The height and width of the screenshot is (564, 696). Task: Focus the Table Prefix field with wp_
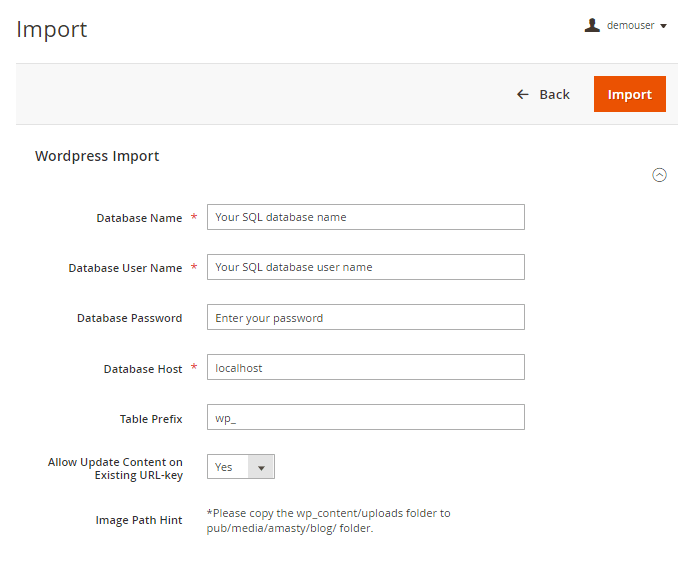(x=365, y=418)
